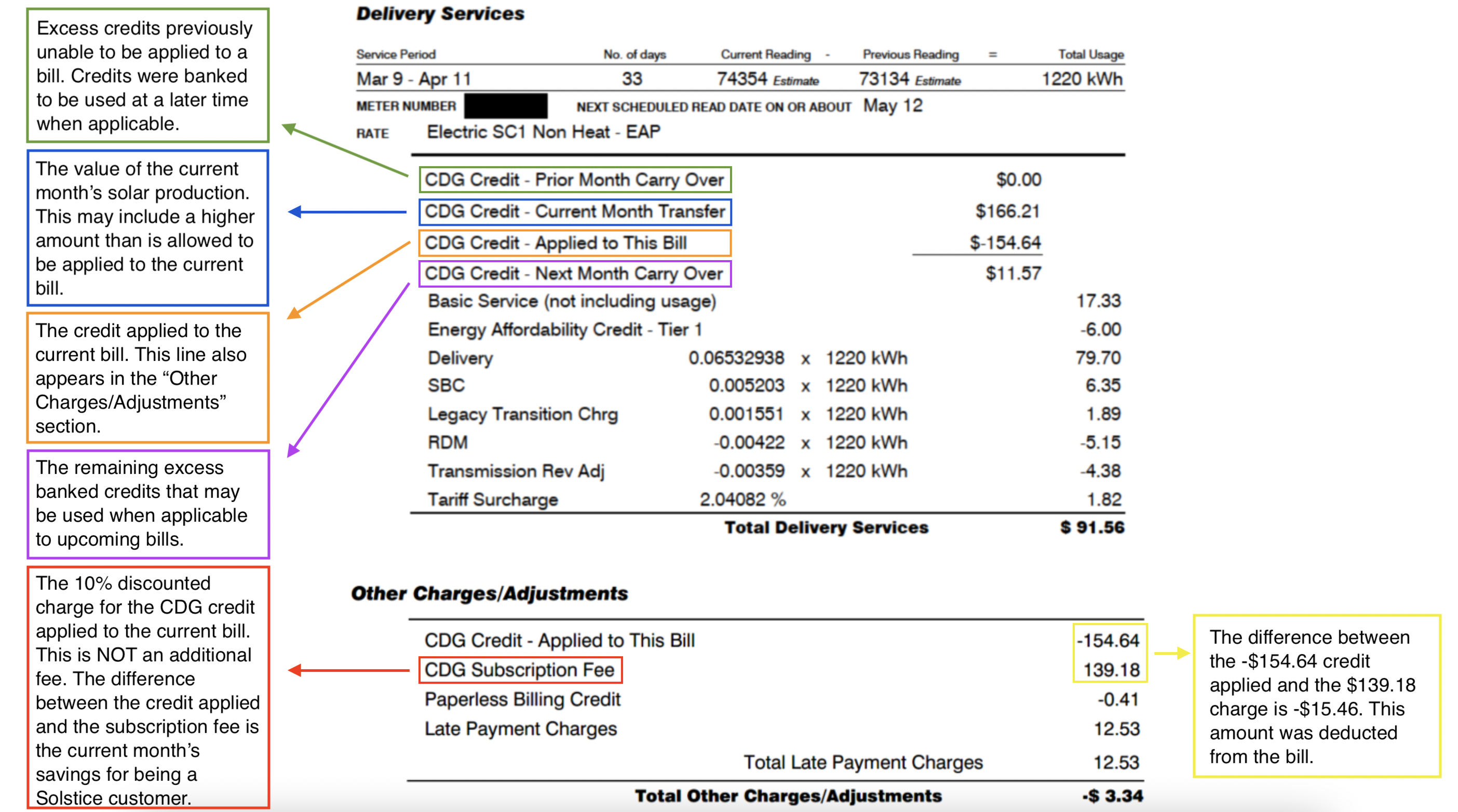Click the orange note about credit applied to bill
The height and width of the screenshot is (812, 1458).
click(x=148, y=378)
